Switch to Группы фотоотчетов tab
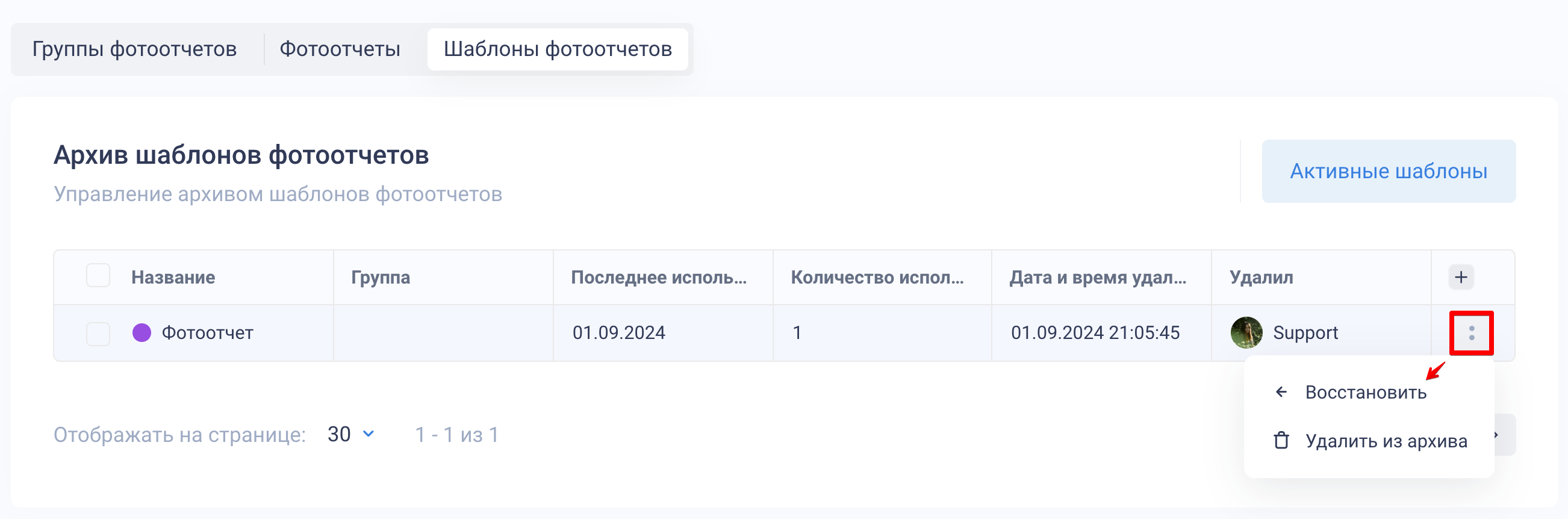The height and width of the screenshot is (519, 1568). 134,49
